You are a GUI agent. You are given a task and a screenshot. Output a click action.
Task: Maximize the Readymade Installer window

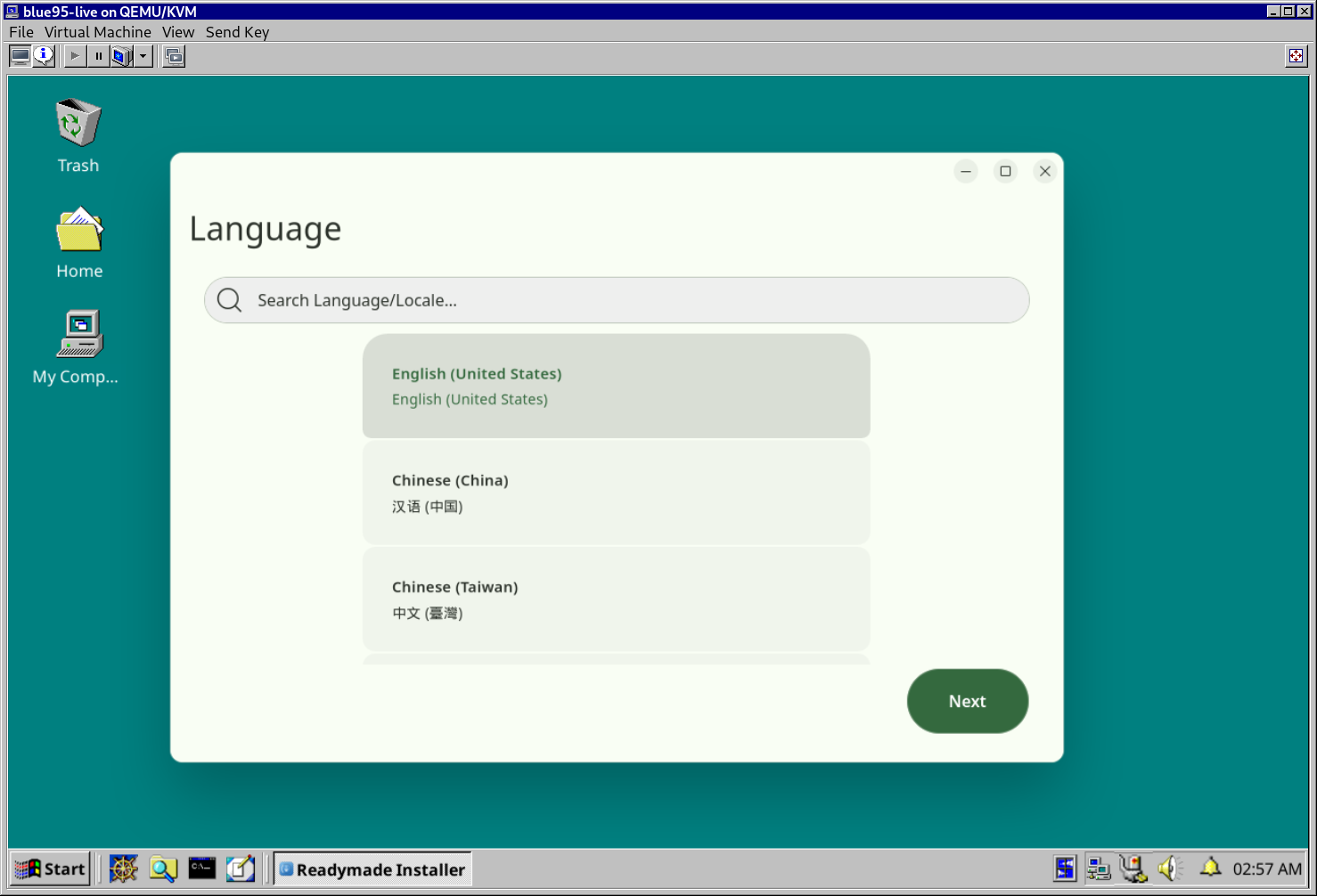pos(1006,171)
